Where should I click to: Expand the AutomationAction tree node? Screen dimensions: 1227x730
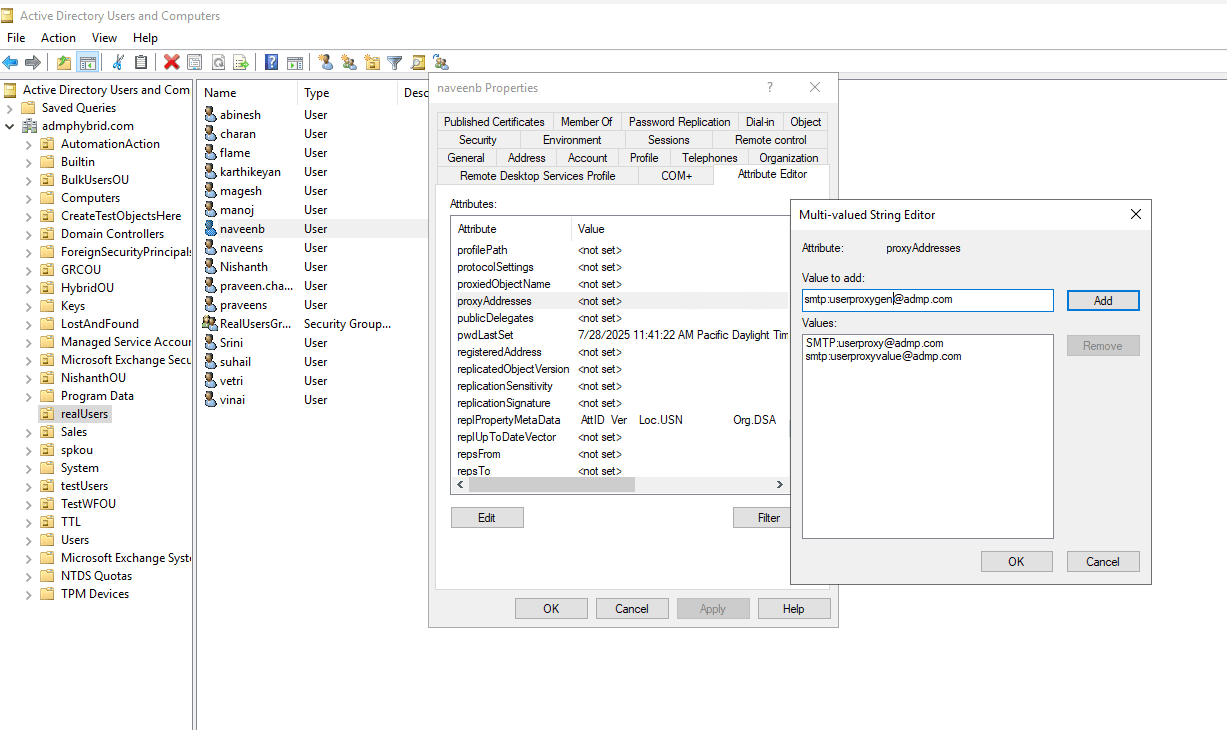(x=28, y=144)
